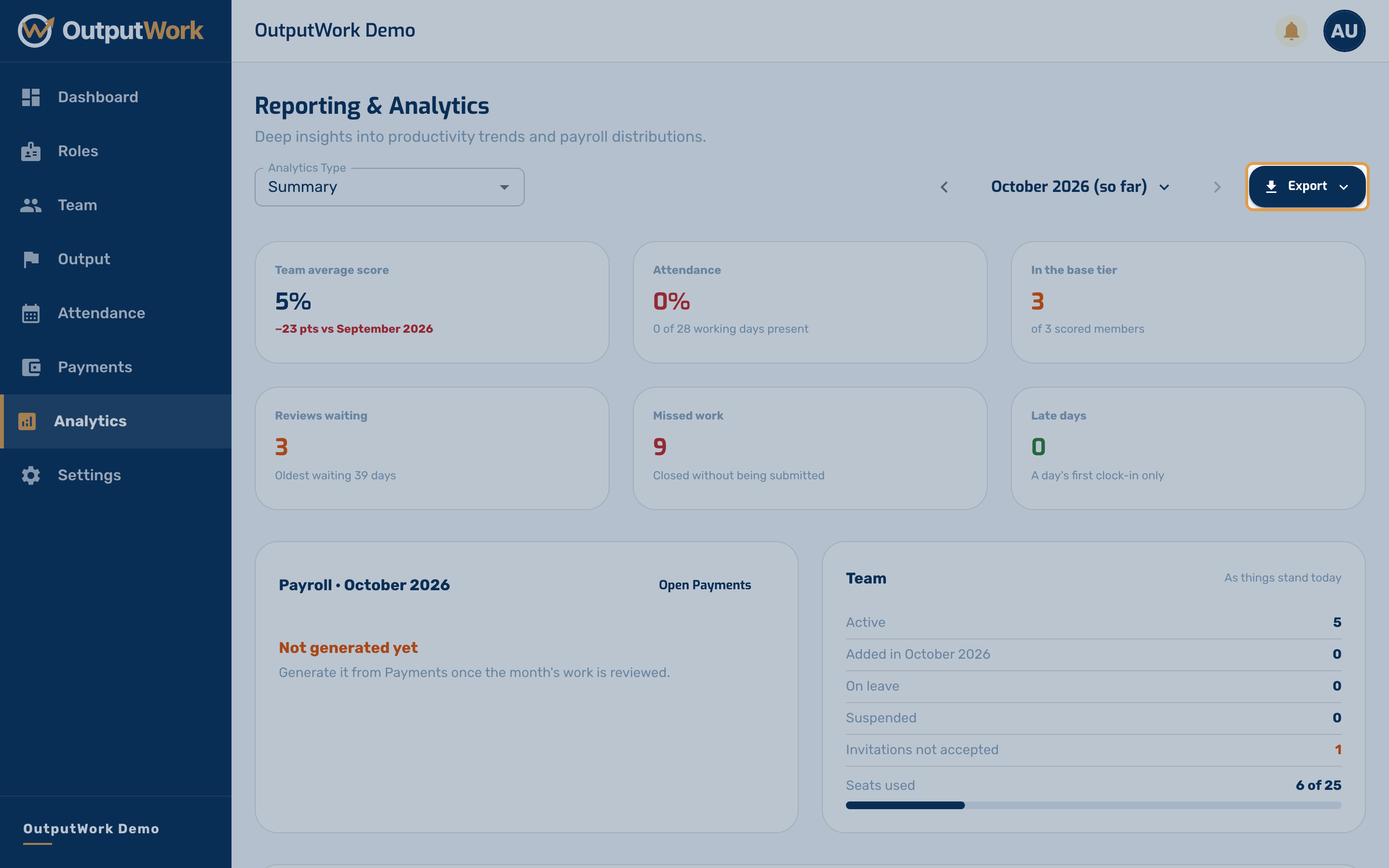Viewport: 1389px width, 868px height.
Task: Click the 'Not generated yet' payroll status
Action: click(348, 648)
